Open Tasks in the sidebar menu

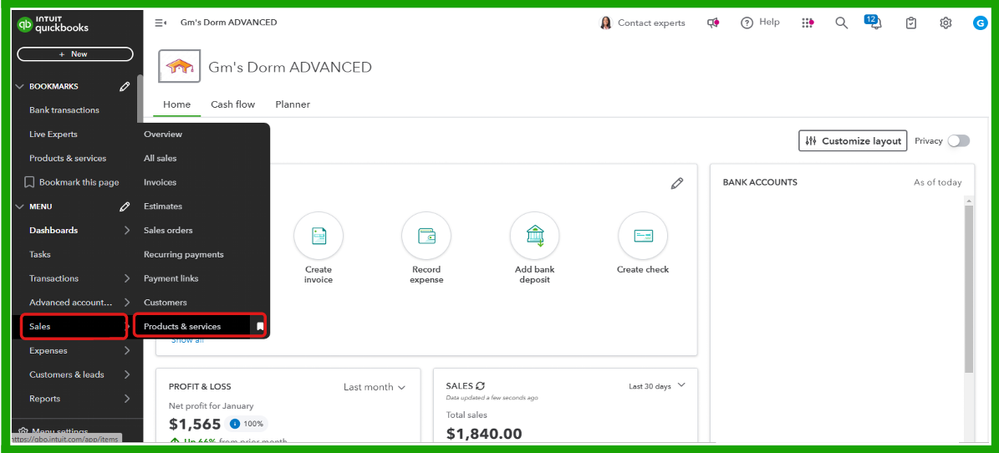(40, 254)
